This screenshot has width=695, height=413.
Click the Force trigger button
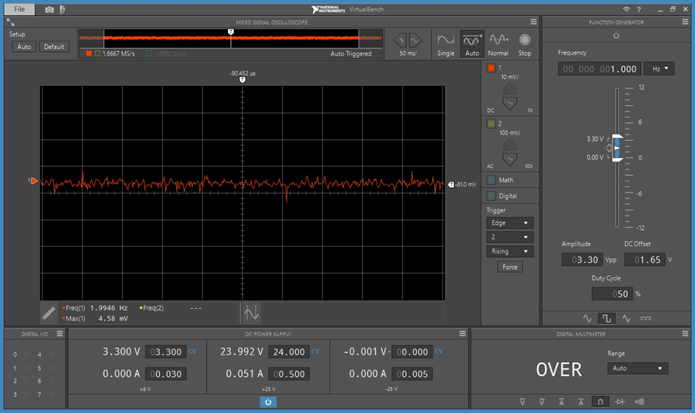509,267
